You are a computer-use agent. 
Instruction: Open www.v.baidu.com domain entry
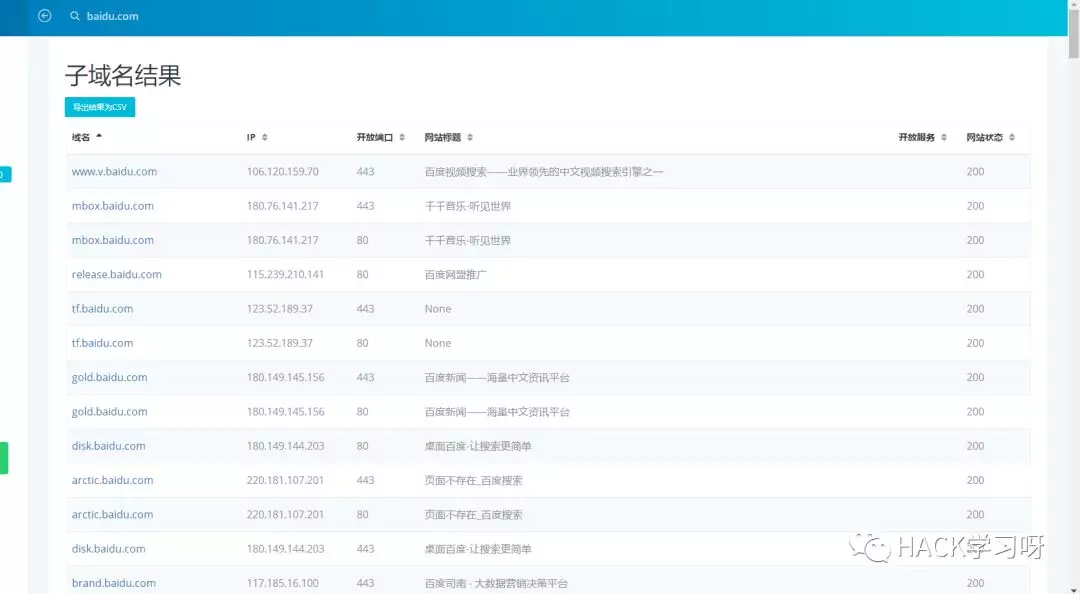click(x=114, y=172)
